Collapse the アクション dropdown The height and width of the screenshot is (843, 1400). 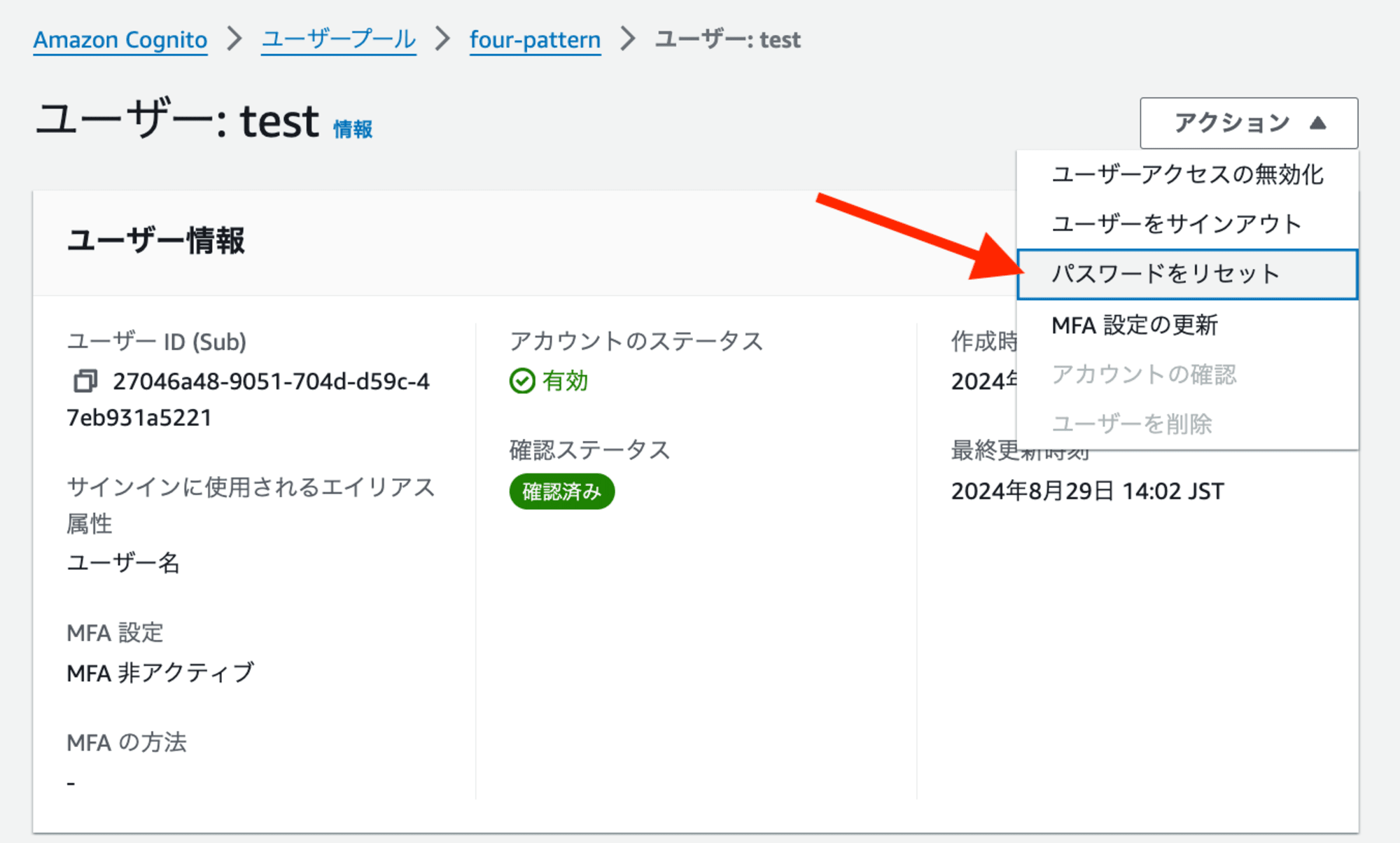coord(1249,123)
